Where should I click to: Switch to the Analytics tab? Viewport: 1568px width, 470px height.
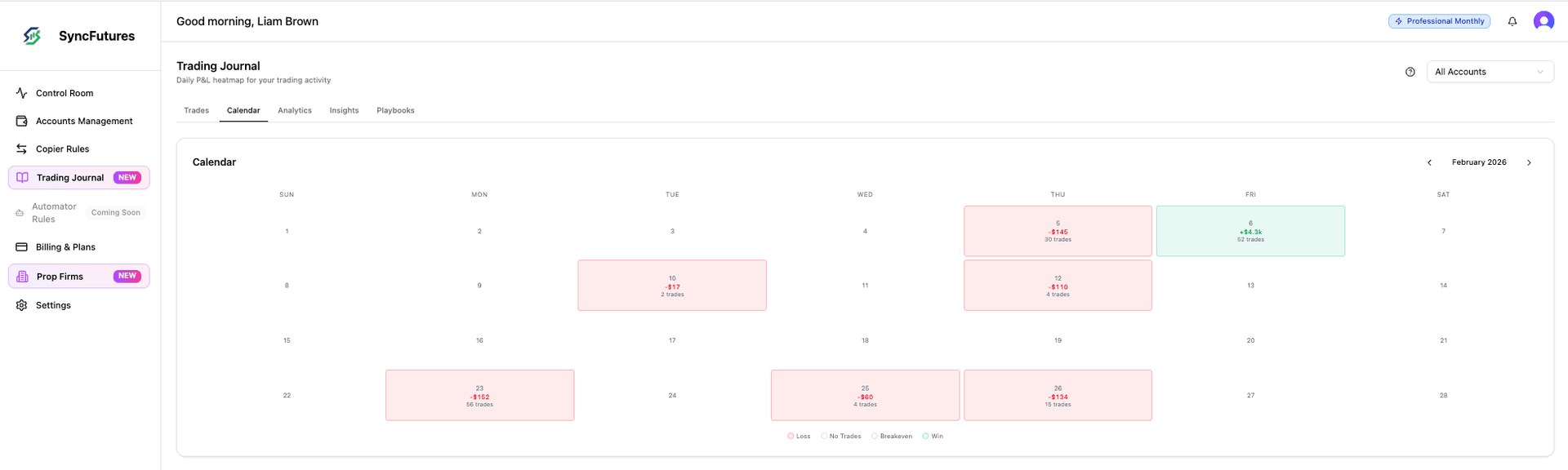pyautogui.click(x=295, y=110)
